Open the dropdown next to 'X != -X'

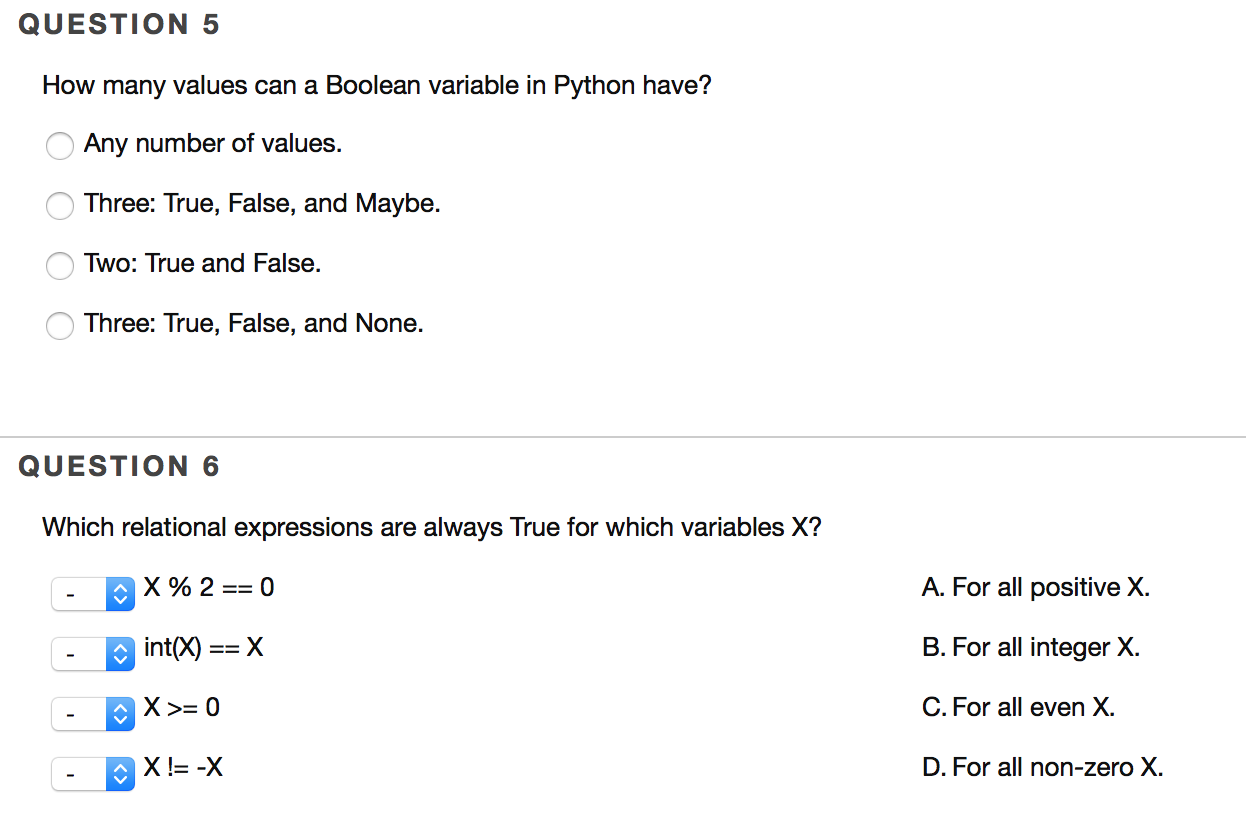93,773
